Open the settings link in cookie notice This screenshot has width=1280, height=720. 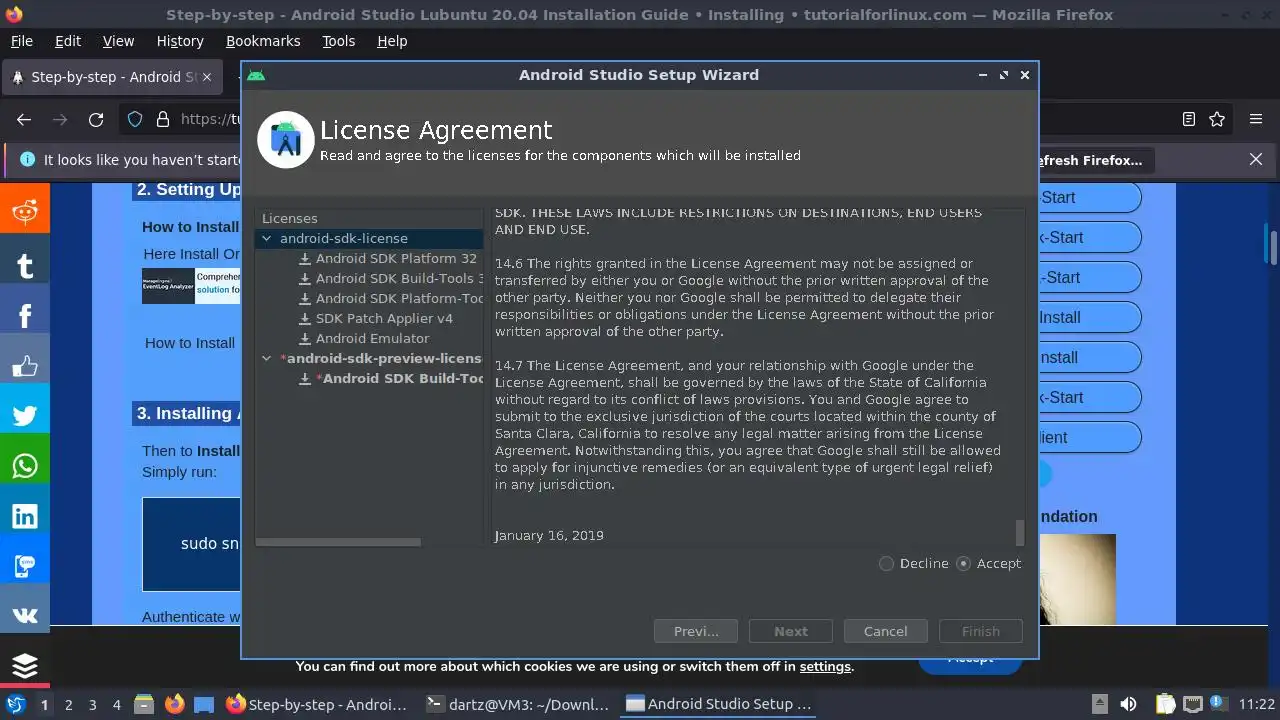825,667
